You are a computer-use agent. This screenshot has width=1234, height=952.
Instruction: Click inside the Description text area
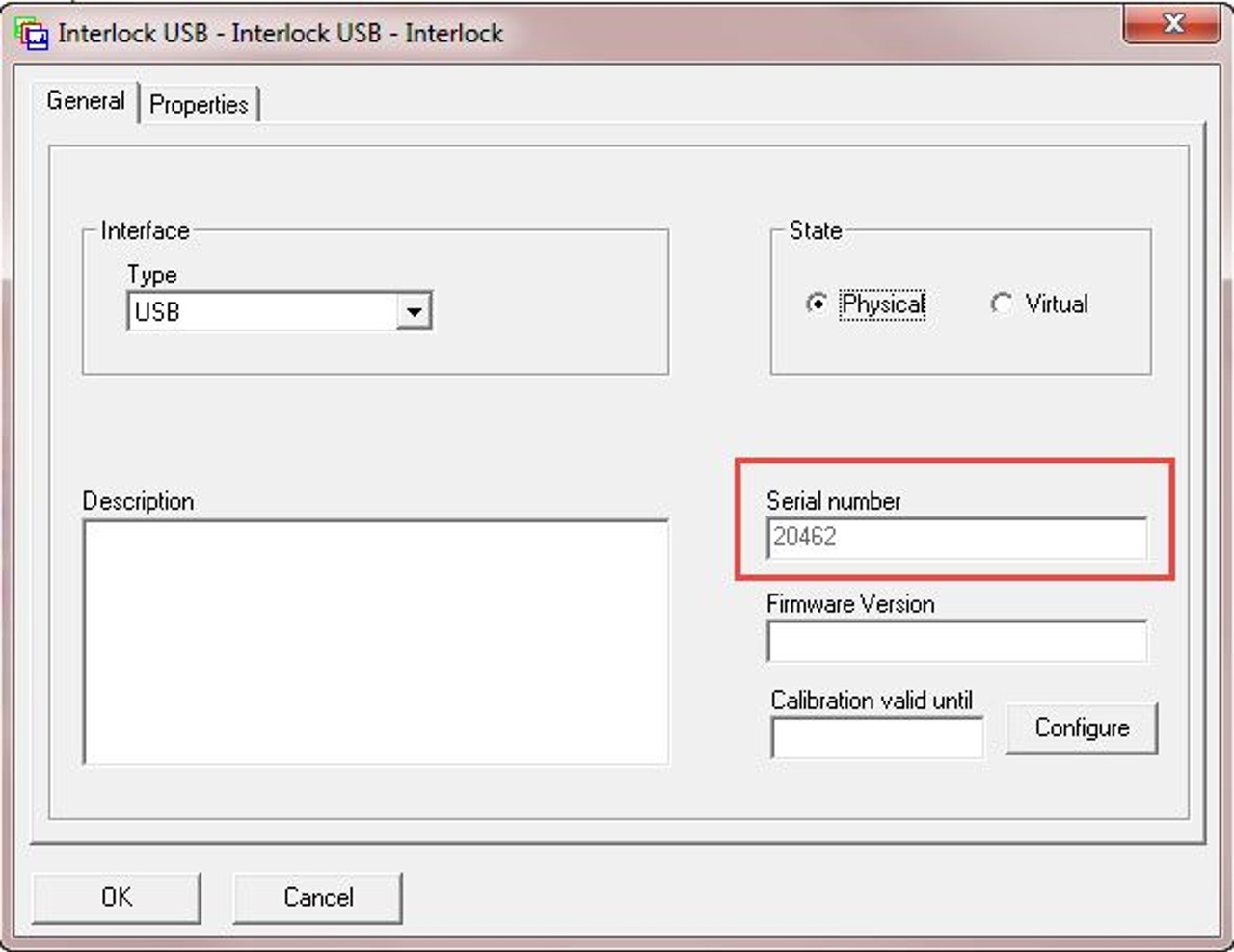pos(376,642)
